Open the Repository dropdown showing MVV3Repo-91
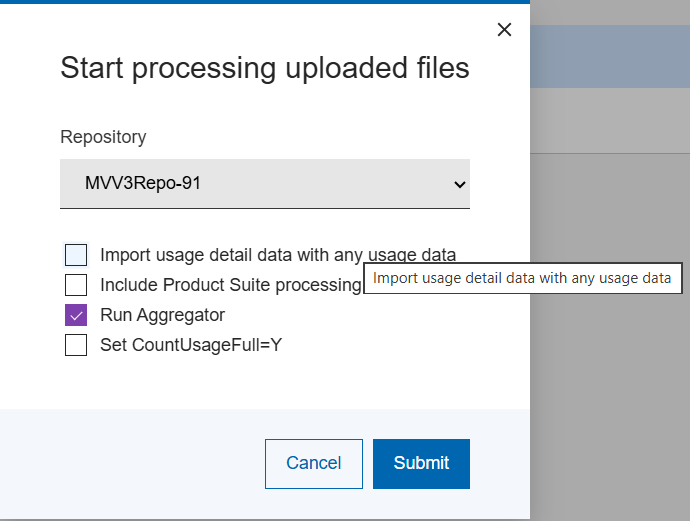The image size is (690, 521). click(250, 184)
